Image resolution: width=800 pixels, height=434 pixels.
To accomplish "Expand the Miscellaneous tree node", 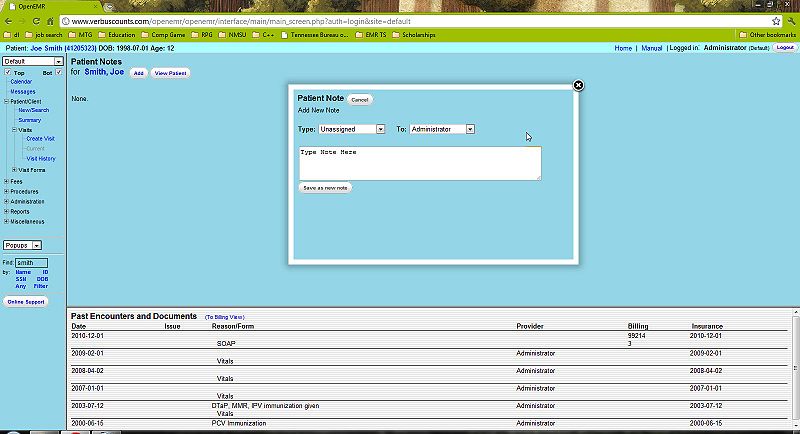I will click(x=6, y=222).
